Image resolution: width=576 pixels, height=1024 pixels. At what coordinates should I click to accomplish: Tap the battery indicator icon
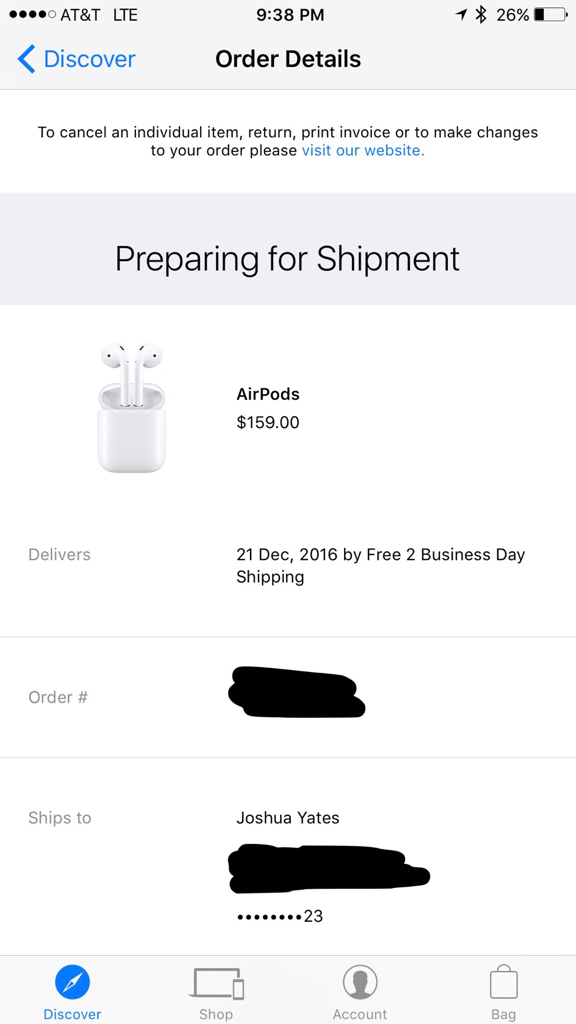pyautogui.click(x=551, y=14)
